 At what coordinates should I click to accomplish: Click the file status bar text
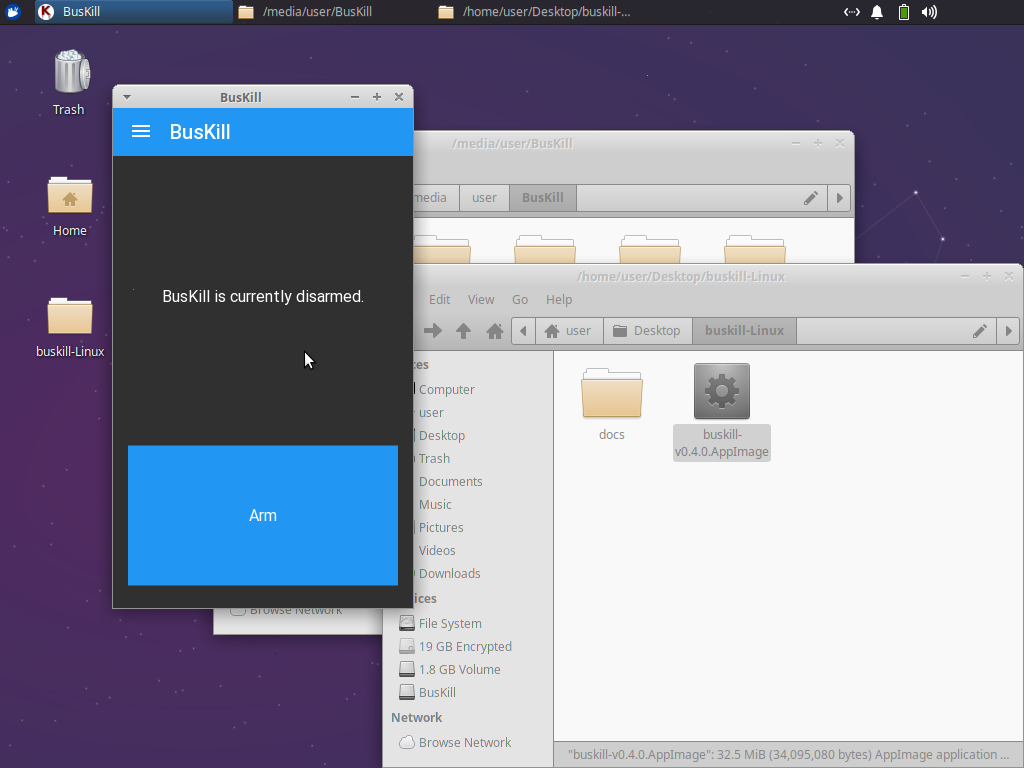click(x=788, y=754)
